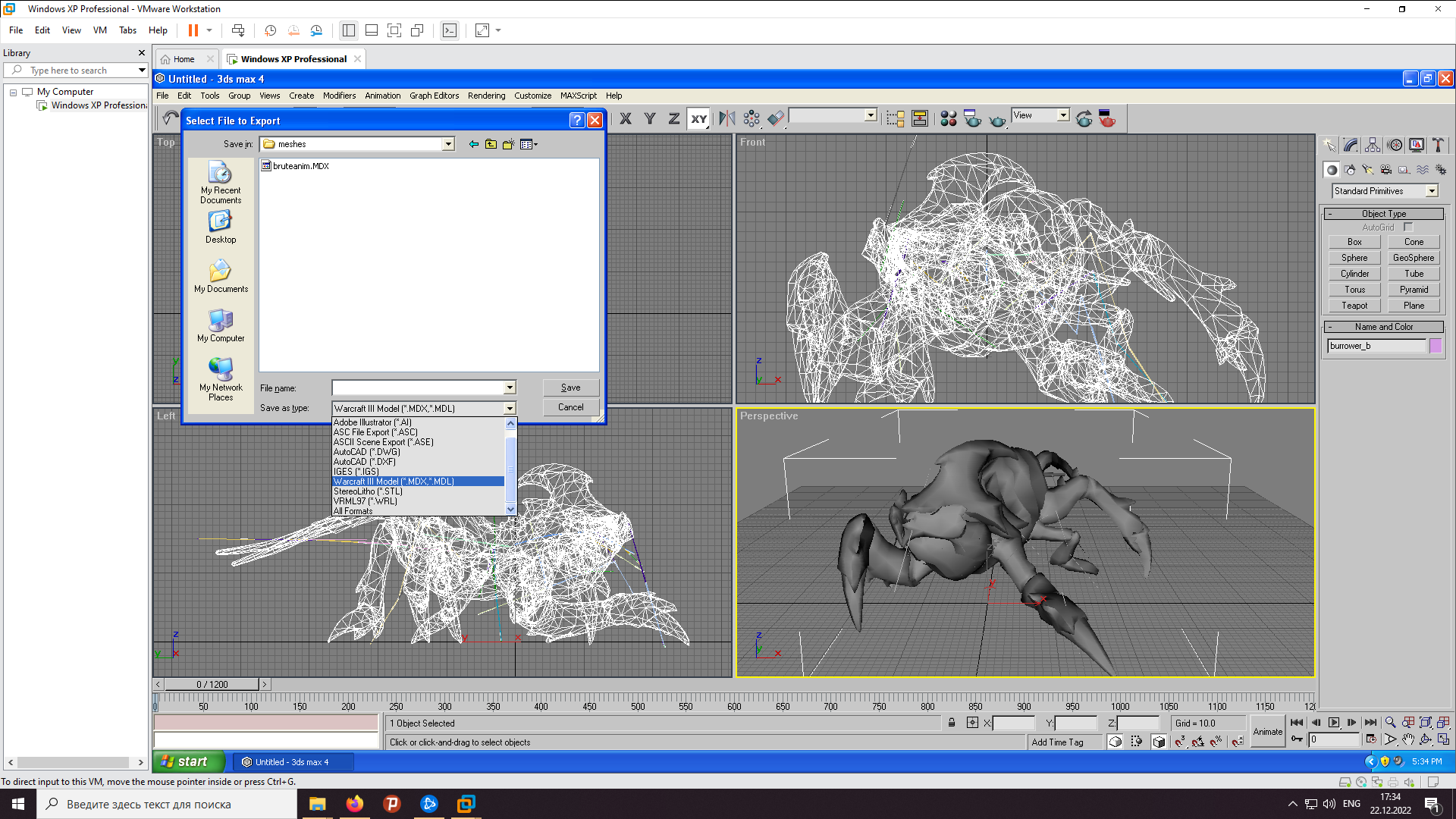
Task: Open the Modifiers menu
Action: [339, 96]
